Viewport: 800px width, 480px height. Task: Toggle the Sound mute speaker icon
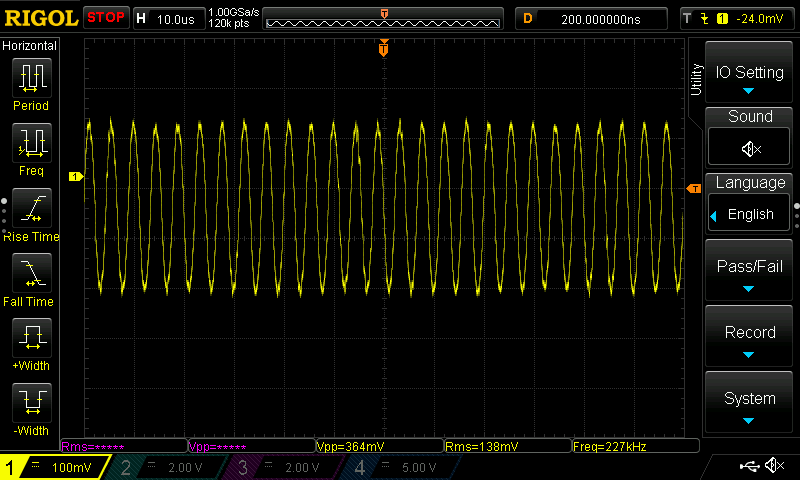(x=749, y=148)
